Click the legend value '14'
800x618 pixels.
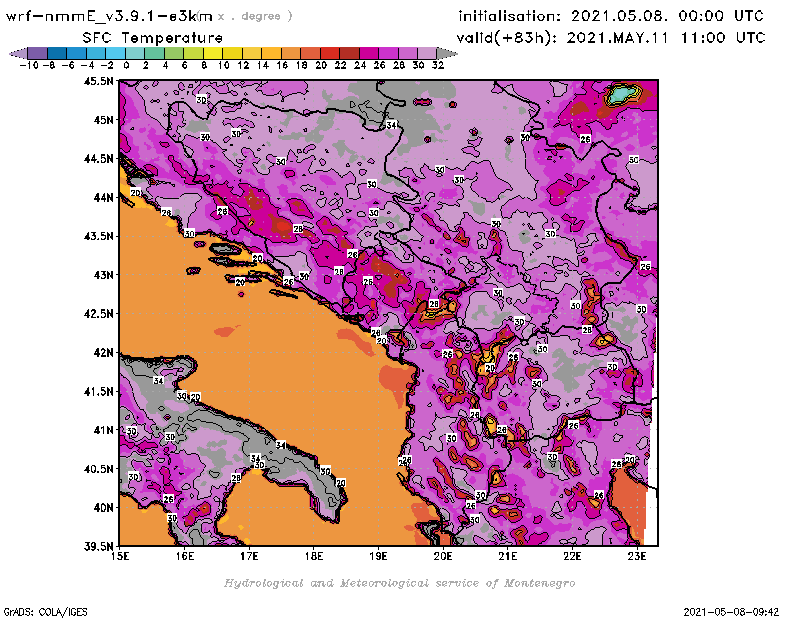262,65
